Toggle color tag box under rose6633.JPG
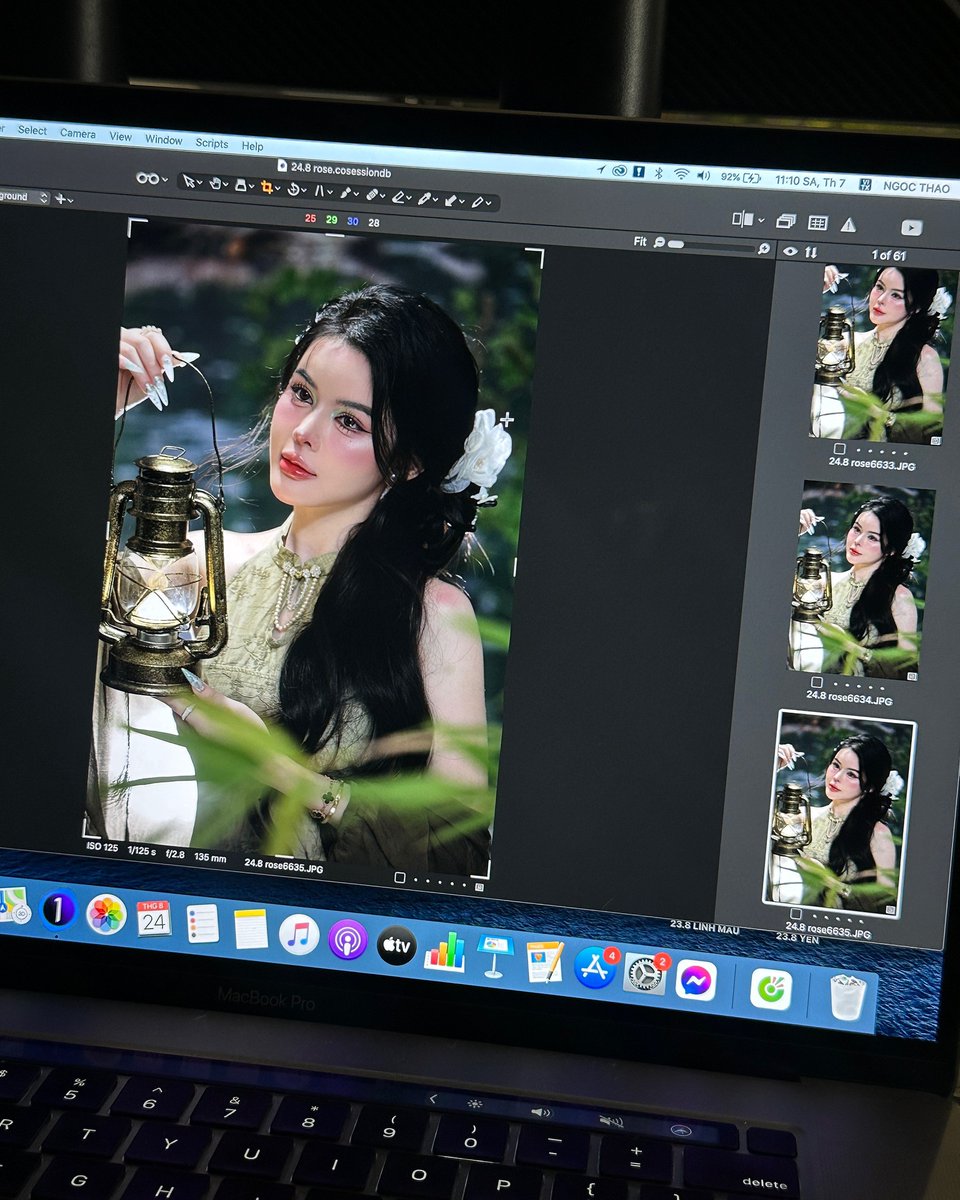960x1200 pixels. (839, 449)
